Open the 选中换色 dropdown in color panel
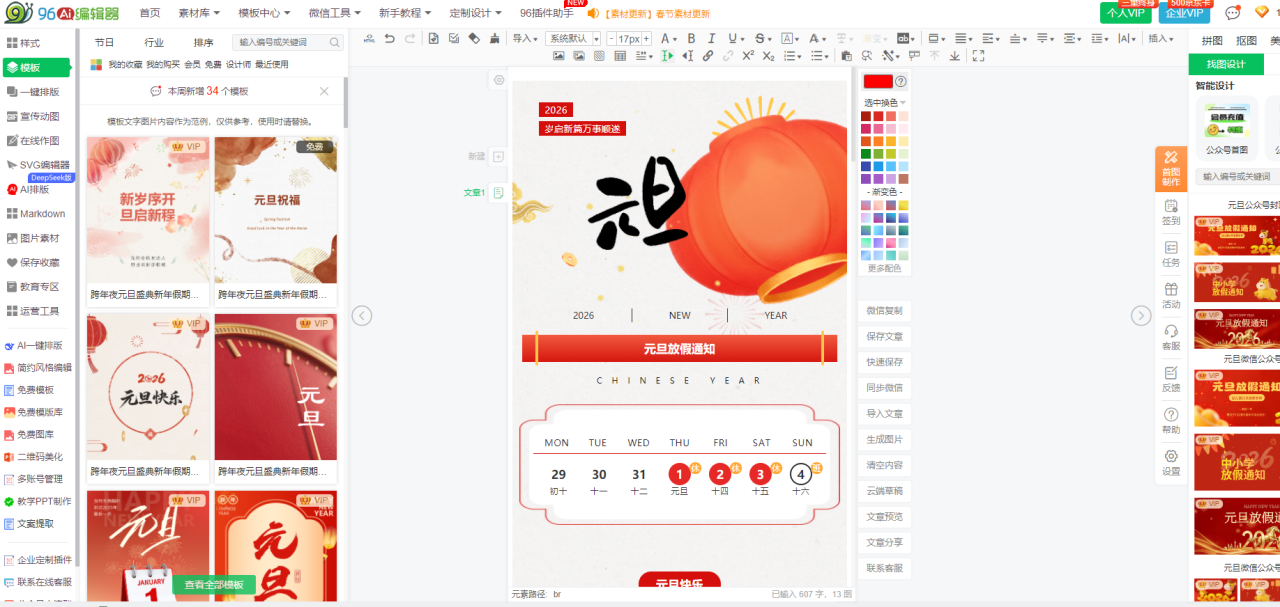This screenshot has height=607, width=1280. (885, 102)
